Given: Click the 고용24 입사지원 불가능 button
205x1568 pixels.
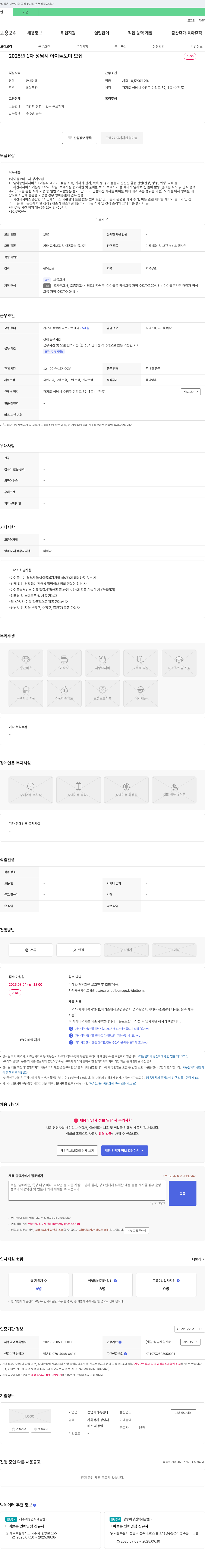Looking at the screenshot, I should (122, 138).
